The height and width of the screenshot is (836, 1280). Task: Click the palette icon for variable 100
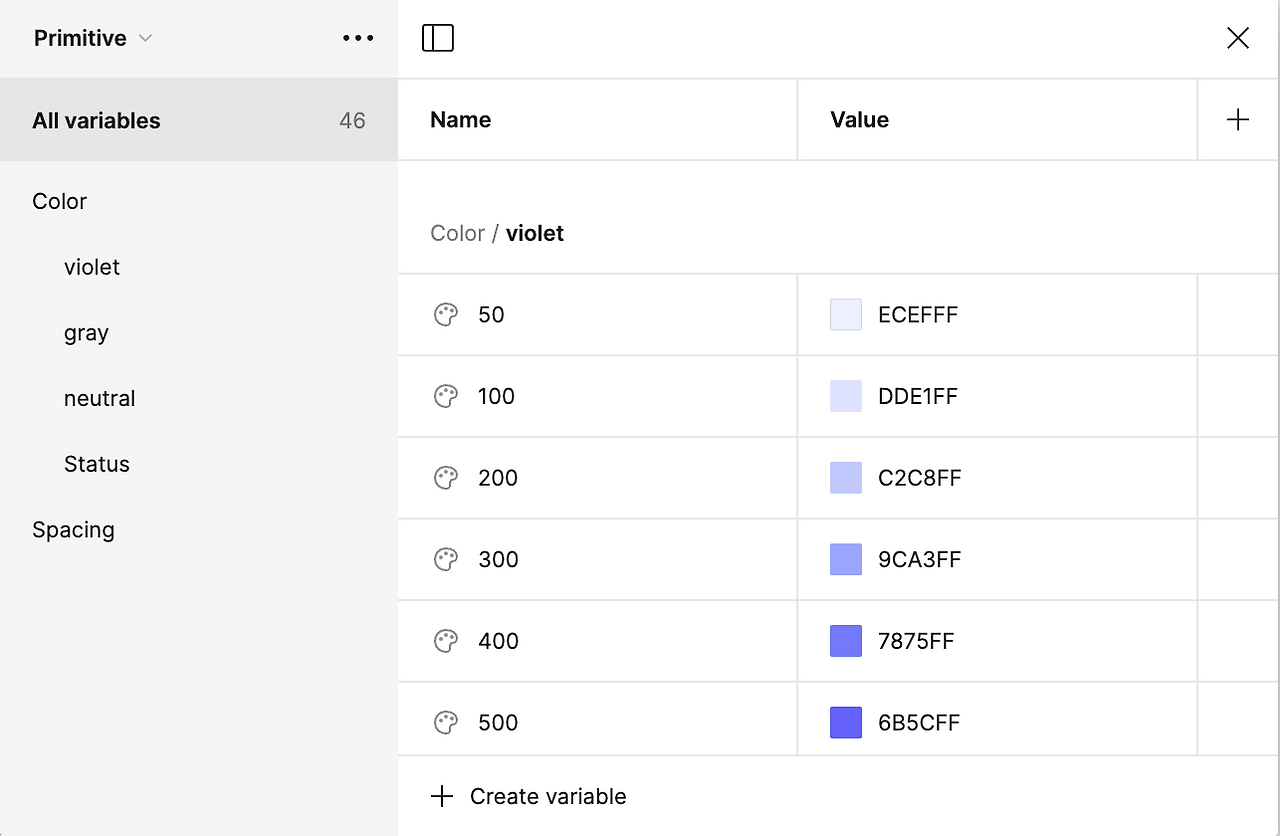point(445,396)
